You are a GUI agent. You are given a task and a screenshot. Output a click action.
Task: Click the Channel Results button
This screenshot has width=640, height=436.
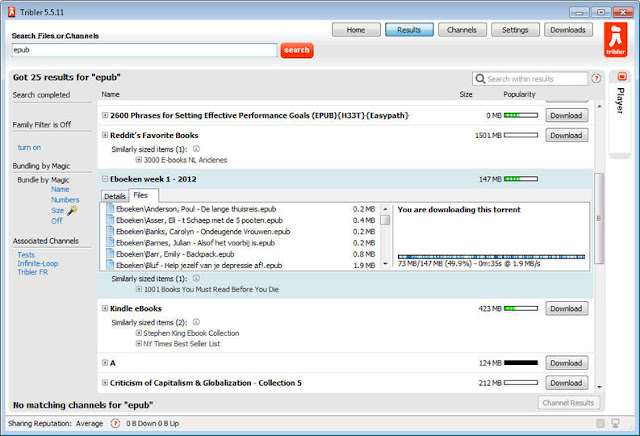(569, 403)
